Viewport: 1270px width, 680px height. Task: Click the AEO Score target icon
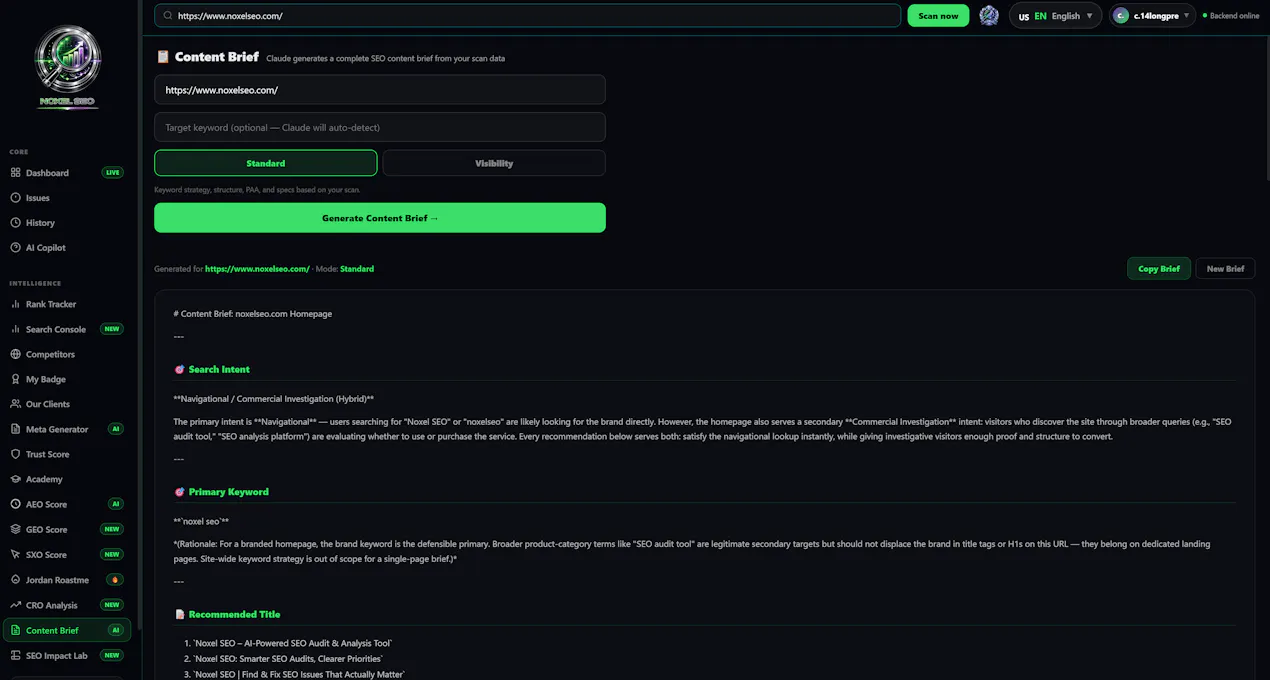click(x=15, y=504)
